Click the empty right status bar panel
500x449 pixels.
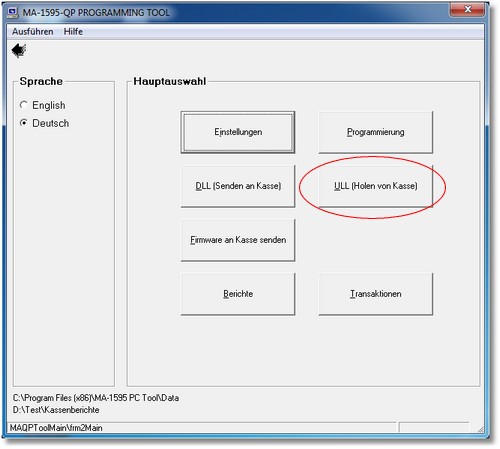point(434,428)
